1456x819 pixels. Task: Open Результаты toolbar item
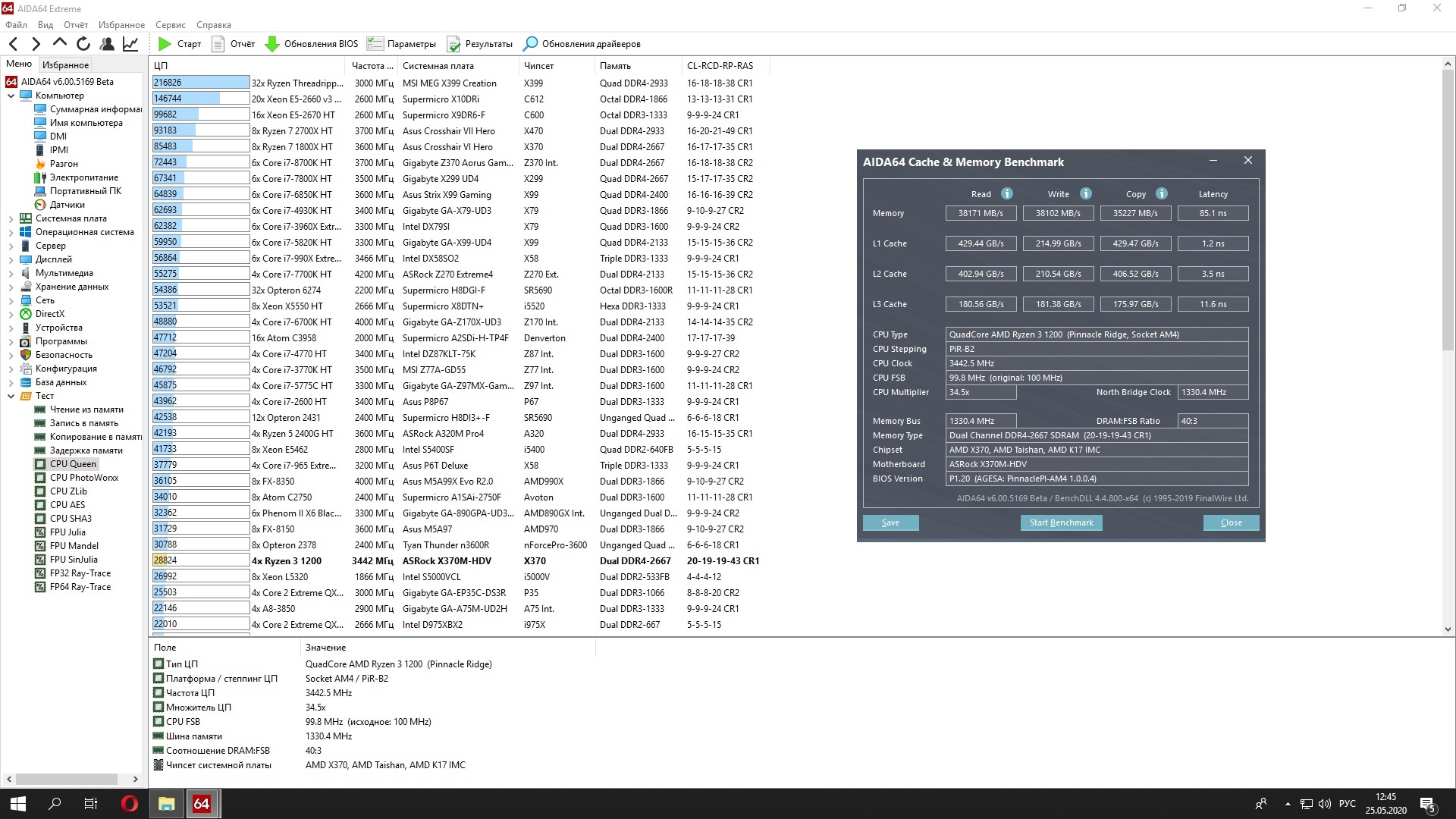point(479,44)
